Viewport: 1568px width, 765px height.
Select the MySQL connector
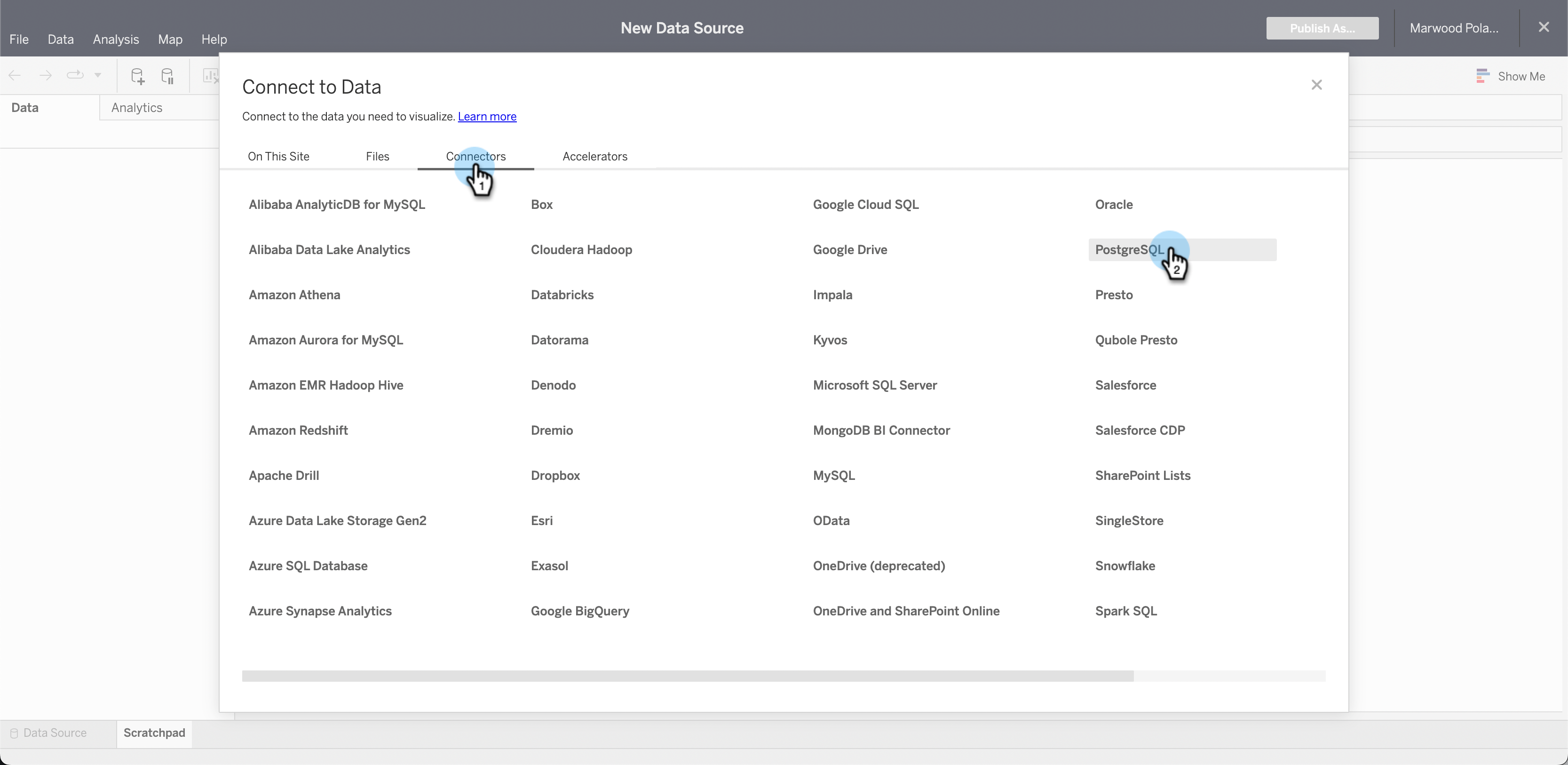tap(834, 476)
